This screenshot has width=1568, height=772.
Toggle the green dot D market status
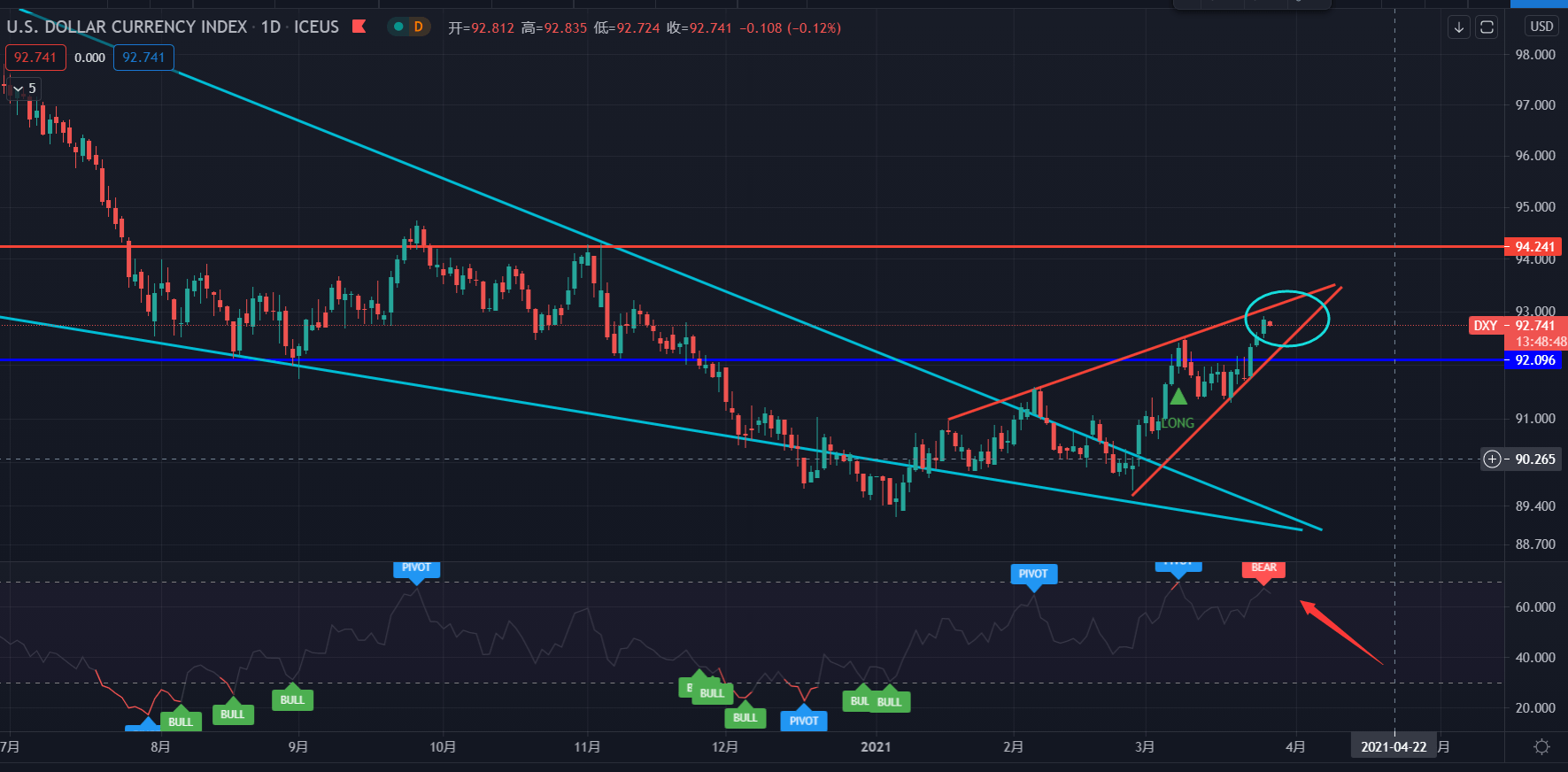409,27
